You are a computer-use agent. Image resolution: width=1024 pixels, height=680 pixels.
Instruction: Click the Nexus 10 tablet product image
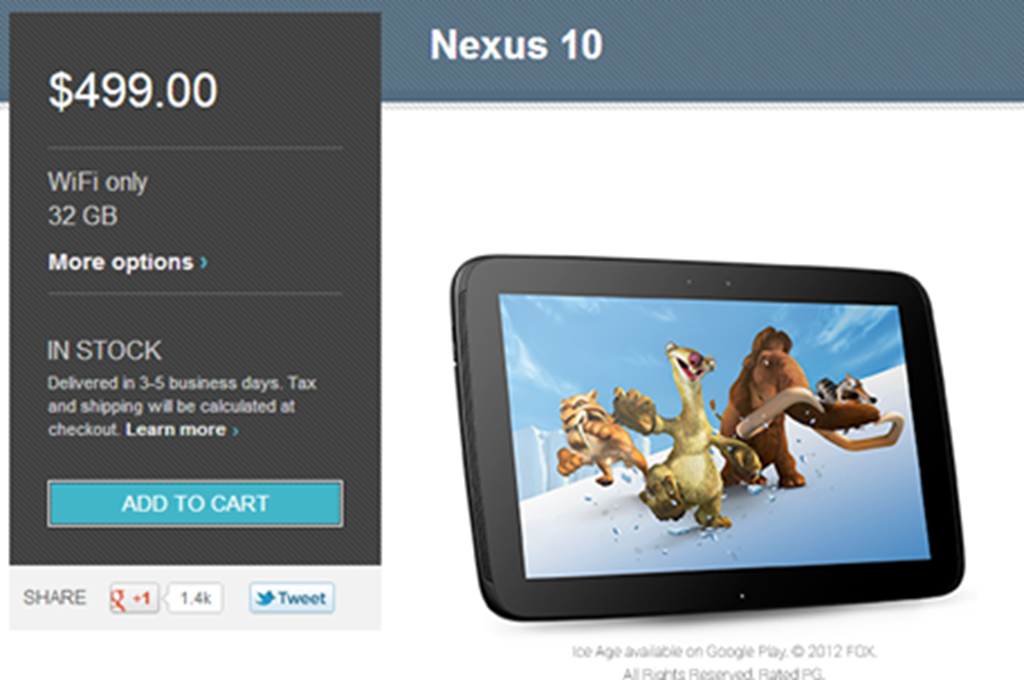[x=708, y=437]
